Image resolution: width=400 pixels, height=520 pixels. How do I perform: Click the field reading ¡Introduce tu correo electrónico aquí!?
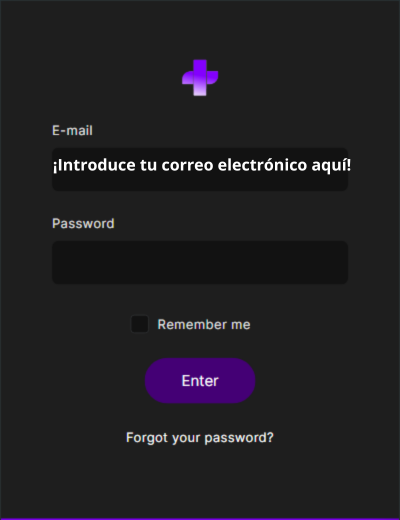pyautogui.click(x=200, y=169)
